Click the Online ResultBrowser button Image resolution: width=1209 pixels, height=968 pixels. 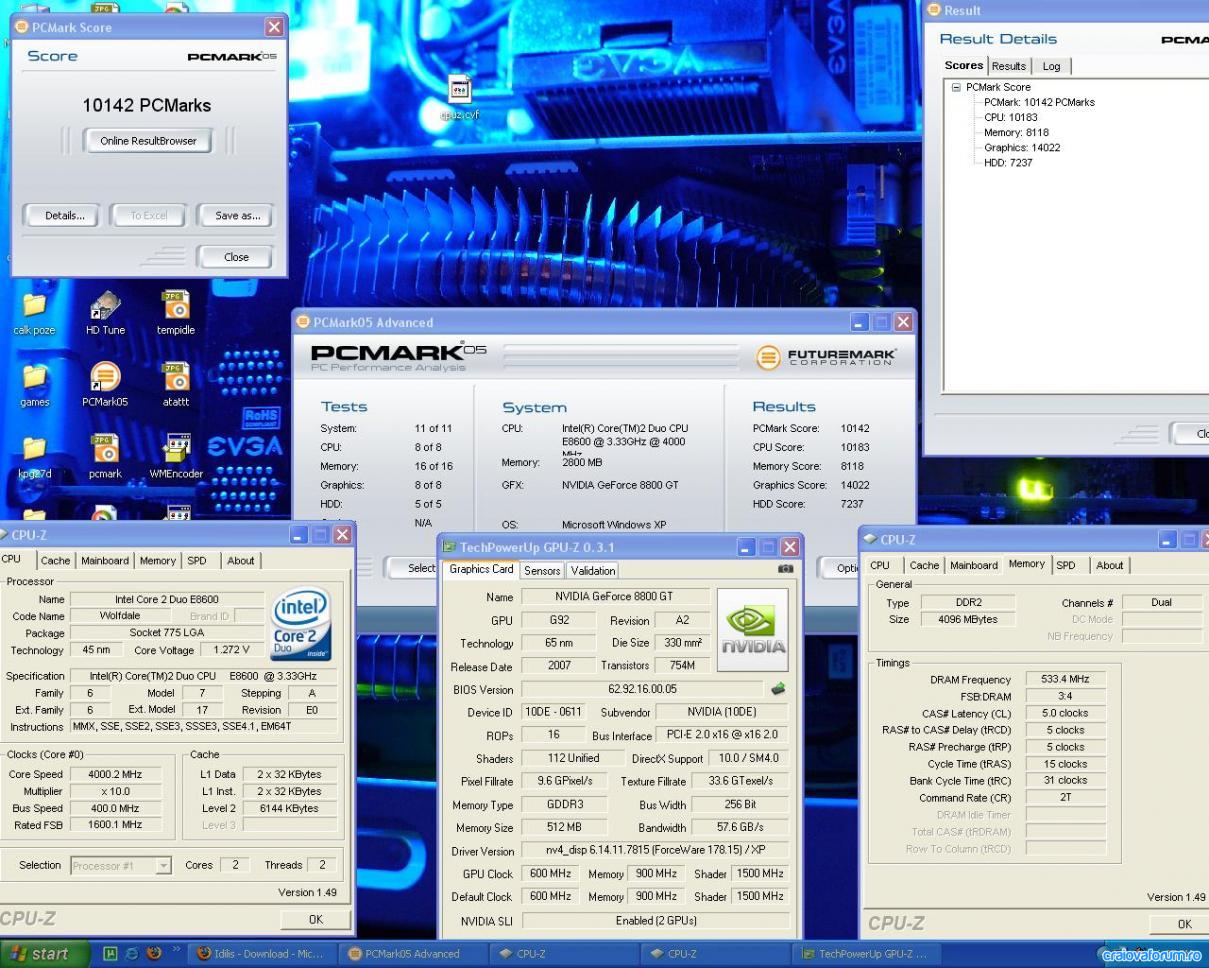pos(148,141)
